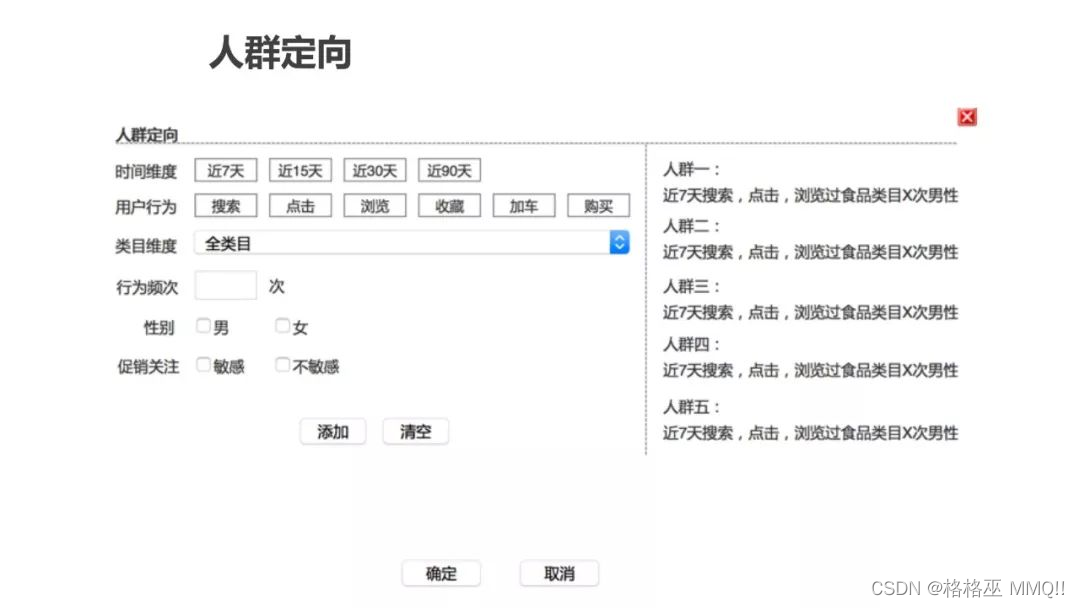Choose 收藏 as the user behavior
1080x608 pixels.
click(449, 206)
